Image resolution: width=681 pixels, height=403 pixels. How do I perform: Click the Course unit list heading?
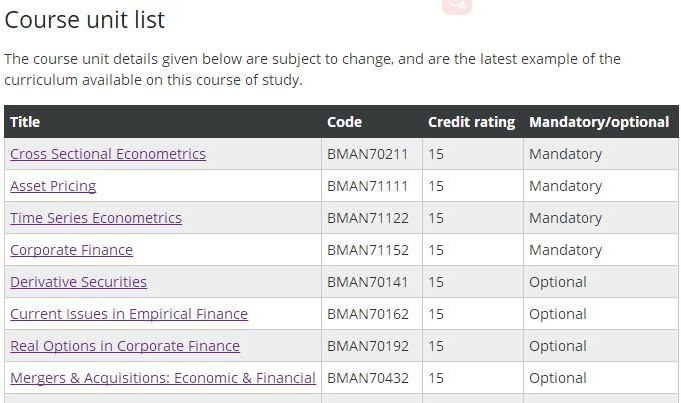click(x=85, y=20)
